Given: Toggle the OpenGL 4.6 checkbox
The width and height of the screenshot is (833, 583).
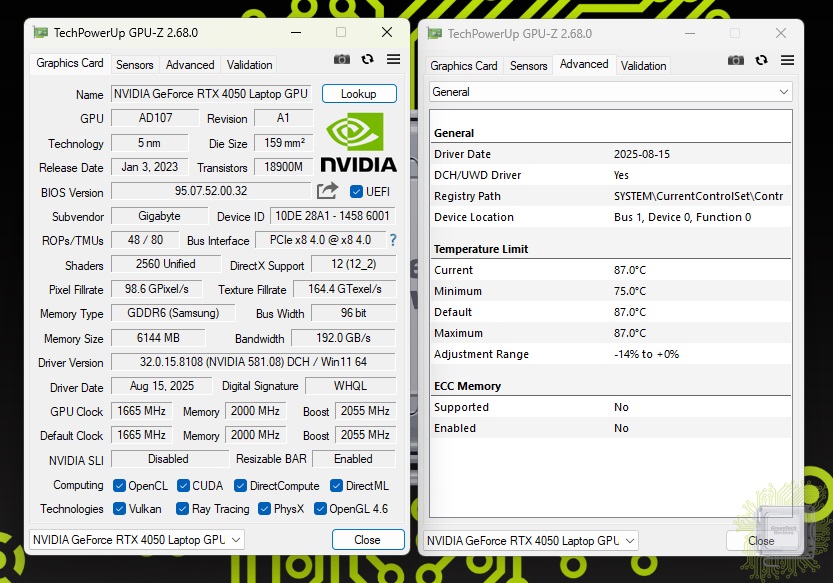Looking at the screenshot, I should click(320, 509).
